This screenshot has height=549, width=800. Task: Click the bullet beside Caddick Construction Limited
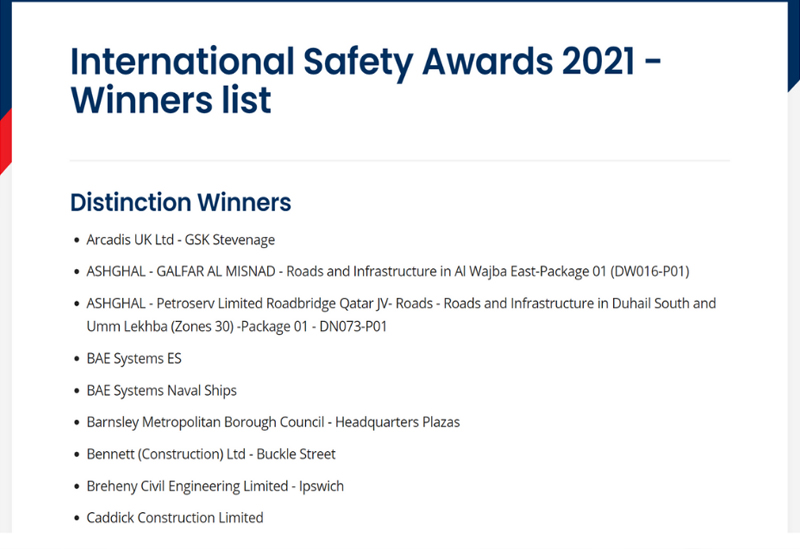pos(77,518)
